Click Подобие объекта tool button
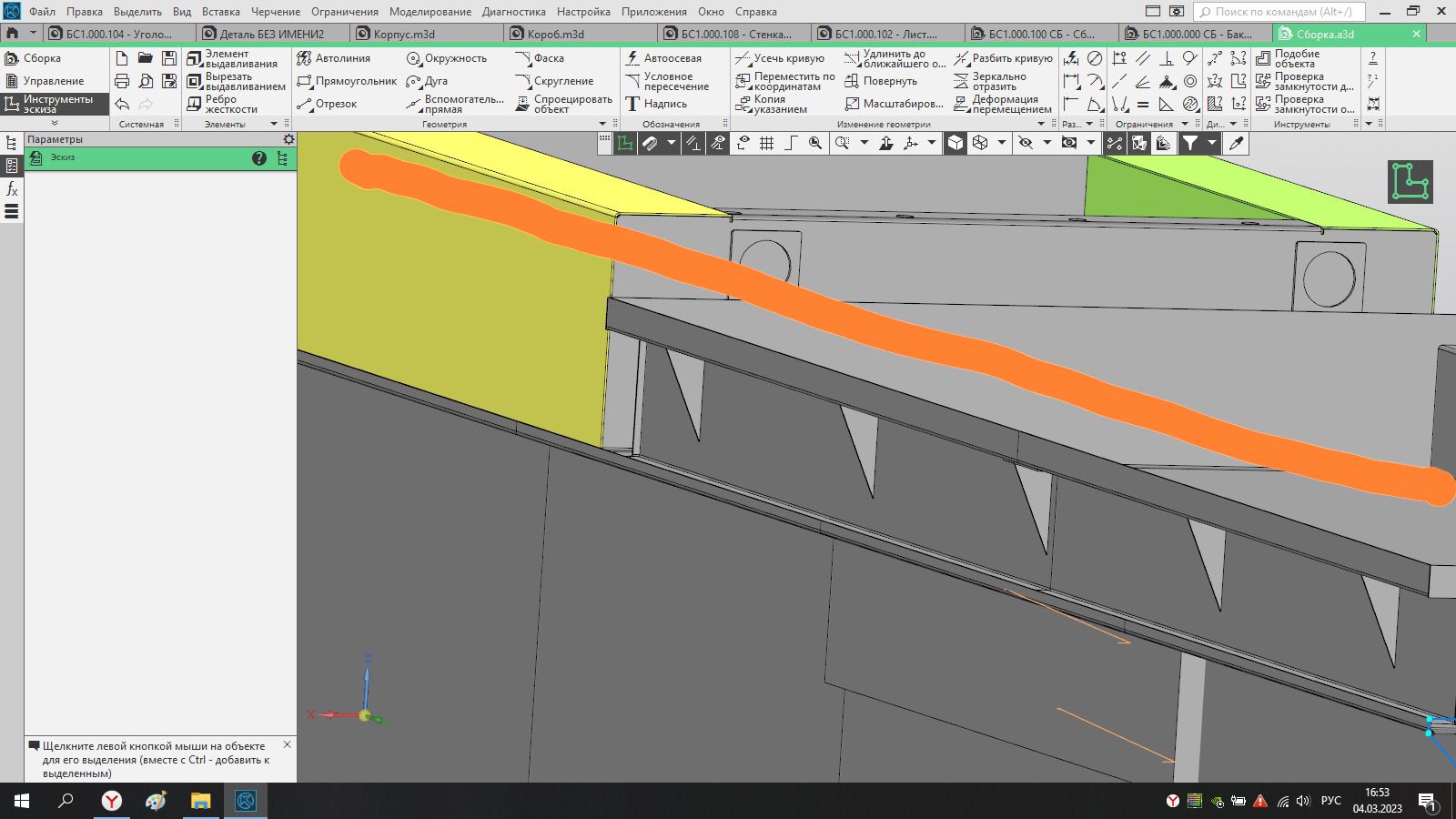This screenshot has width=1456, height=819. point(1289,58)
